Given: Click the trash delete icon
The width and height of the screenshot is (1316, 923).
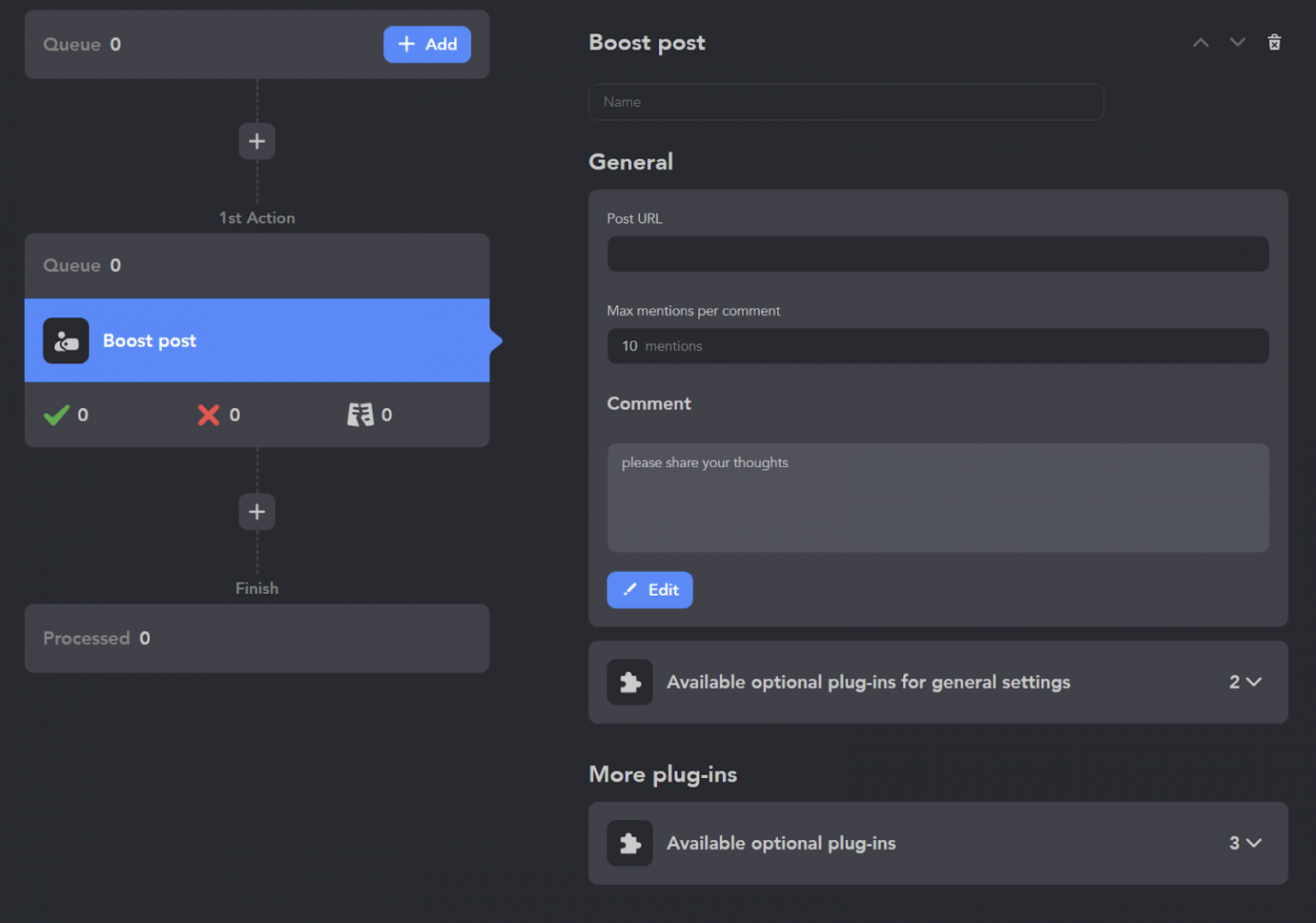Looking at the screenshot, I should click(x=1274, y=43).
